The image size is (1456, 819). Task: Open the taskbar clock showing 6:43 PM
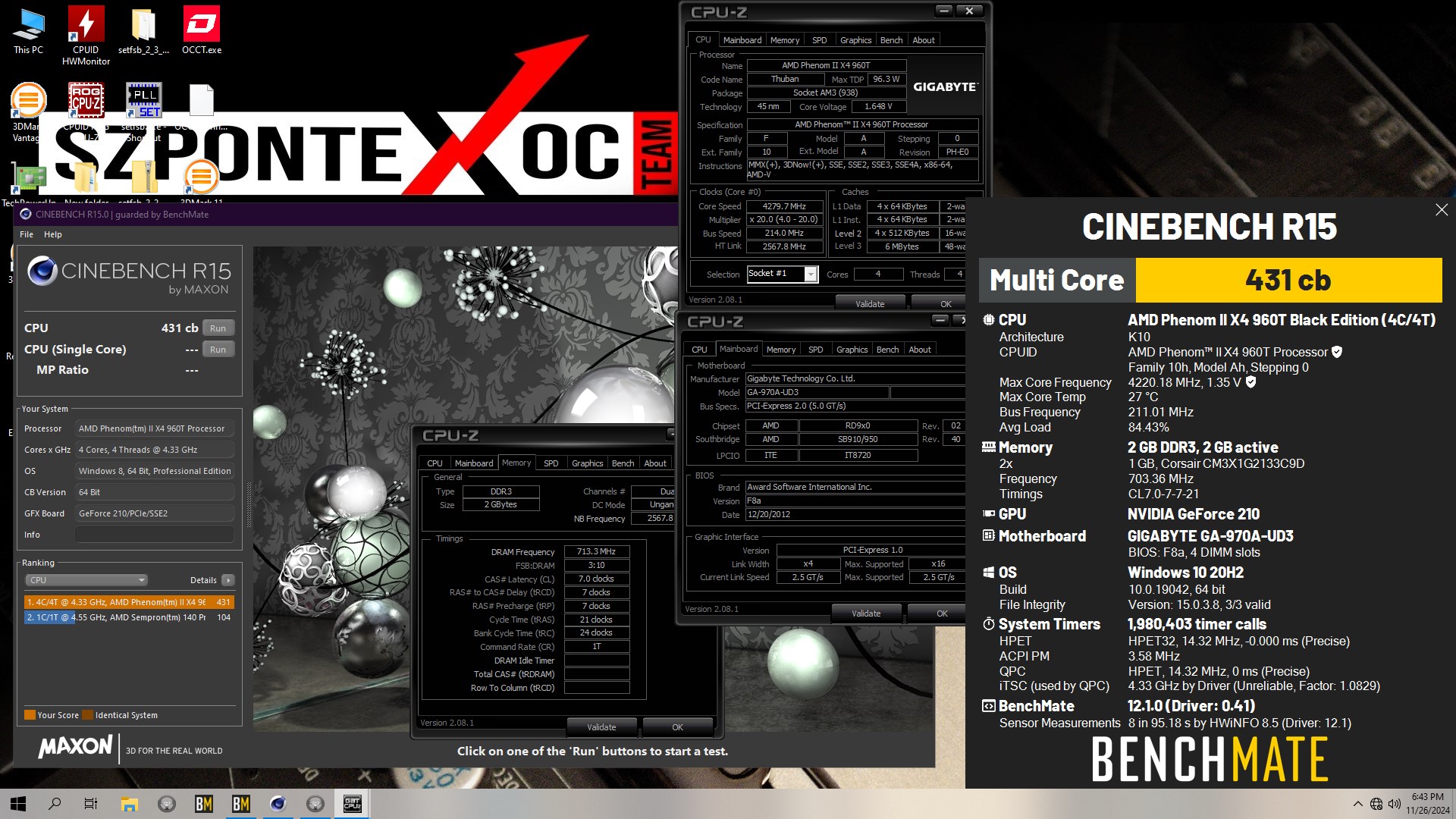point(1428,804)
